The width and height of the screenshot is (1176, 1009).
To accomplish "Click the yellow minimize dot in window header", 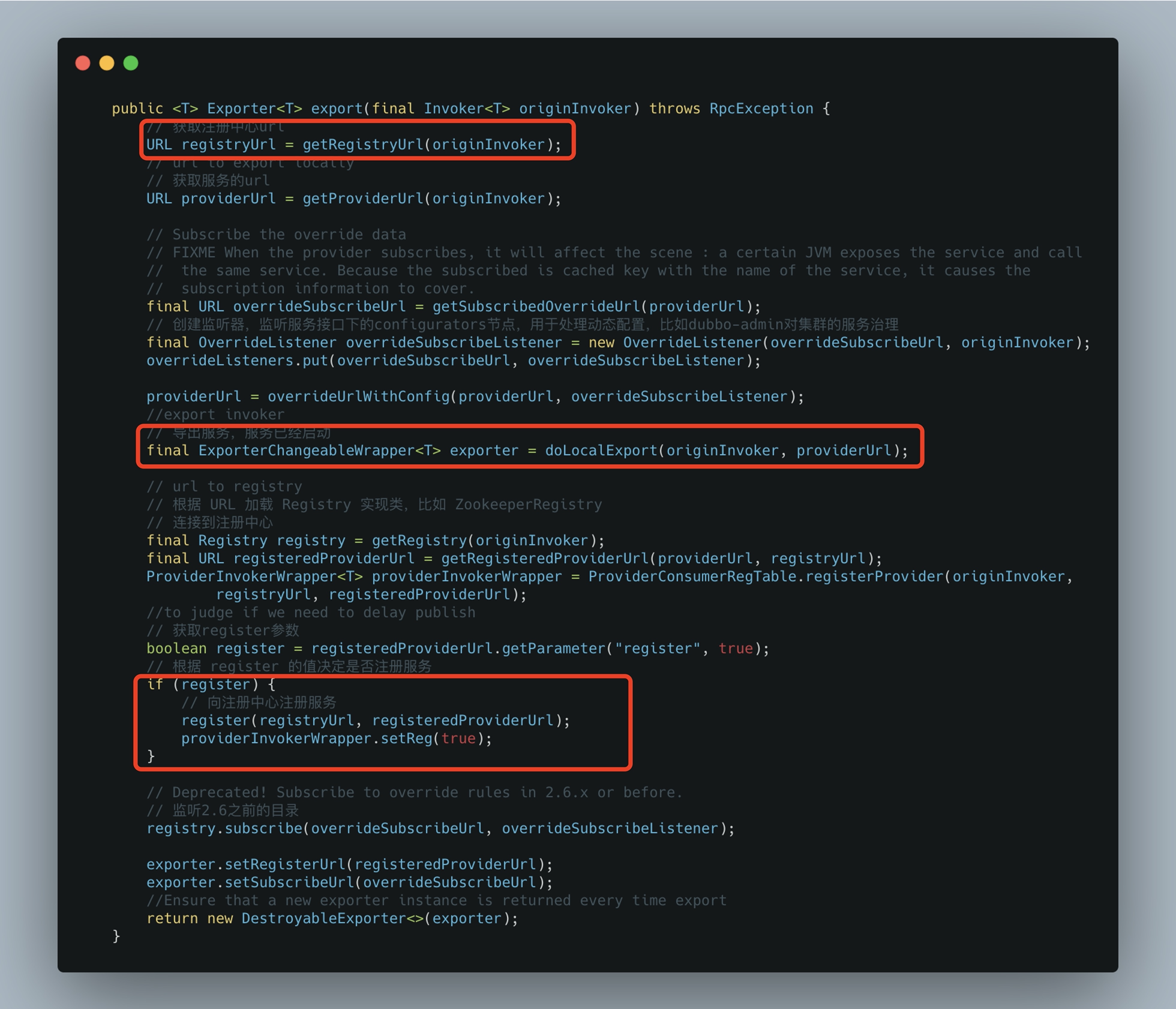I will pyautogui.click(x=107, y=63).
